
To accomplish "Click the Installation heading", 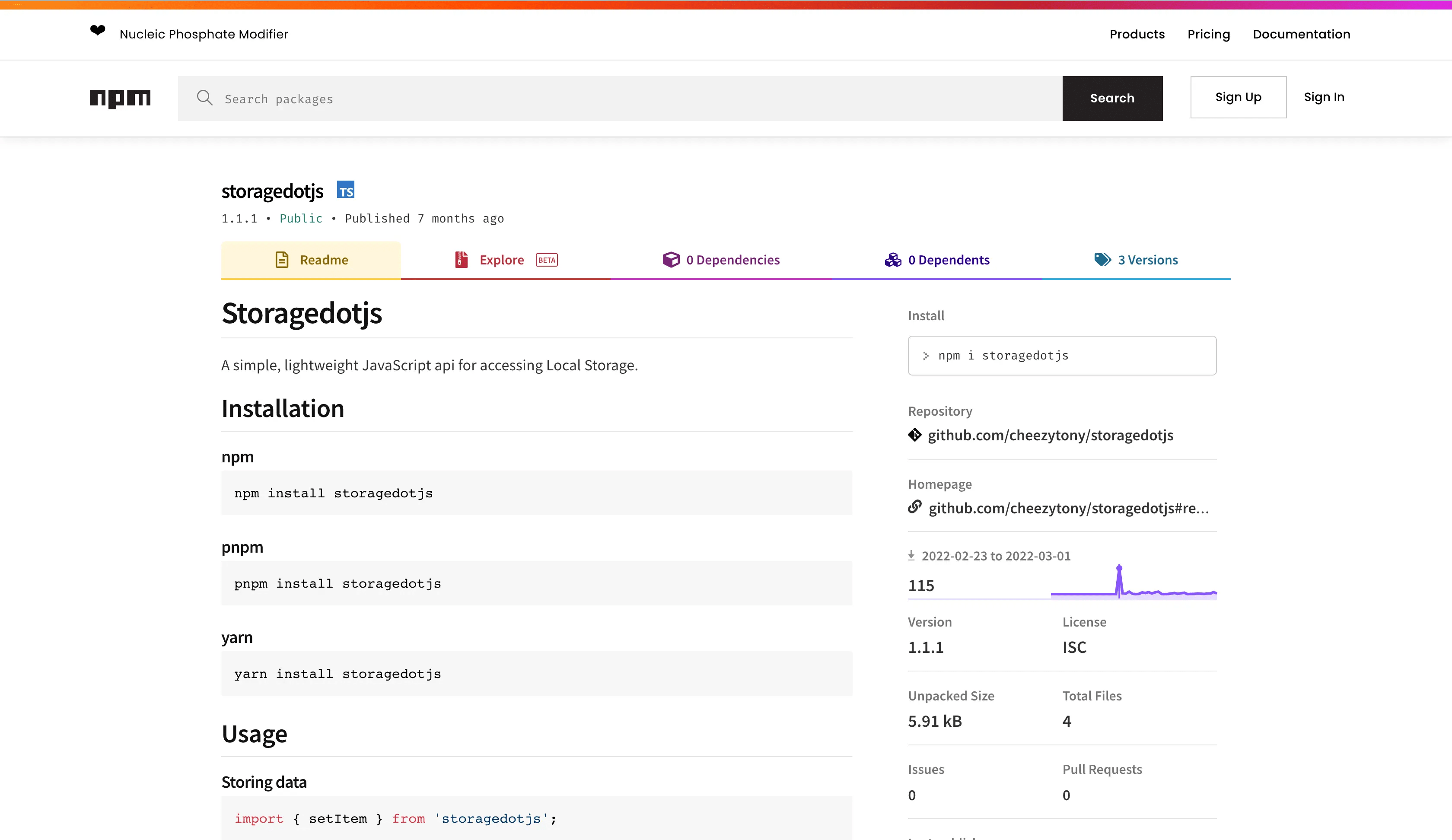I will [283, 408].
